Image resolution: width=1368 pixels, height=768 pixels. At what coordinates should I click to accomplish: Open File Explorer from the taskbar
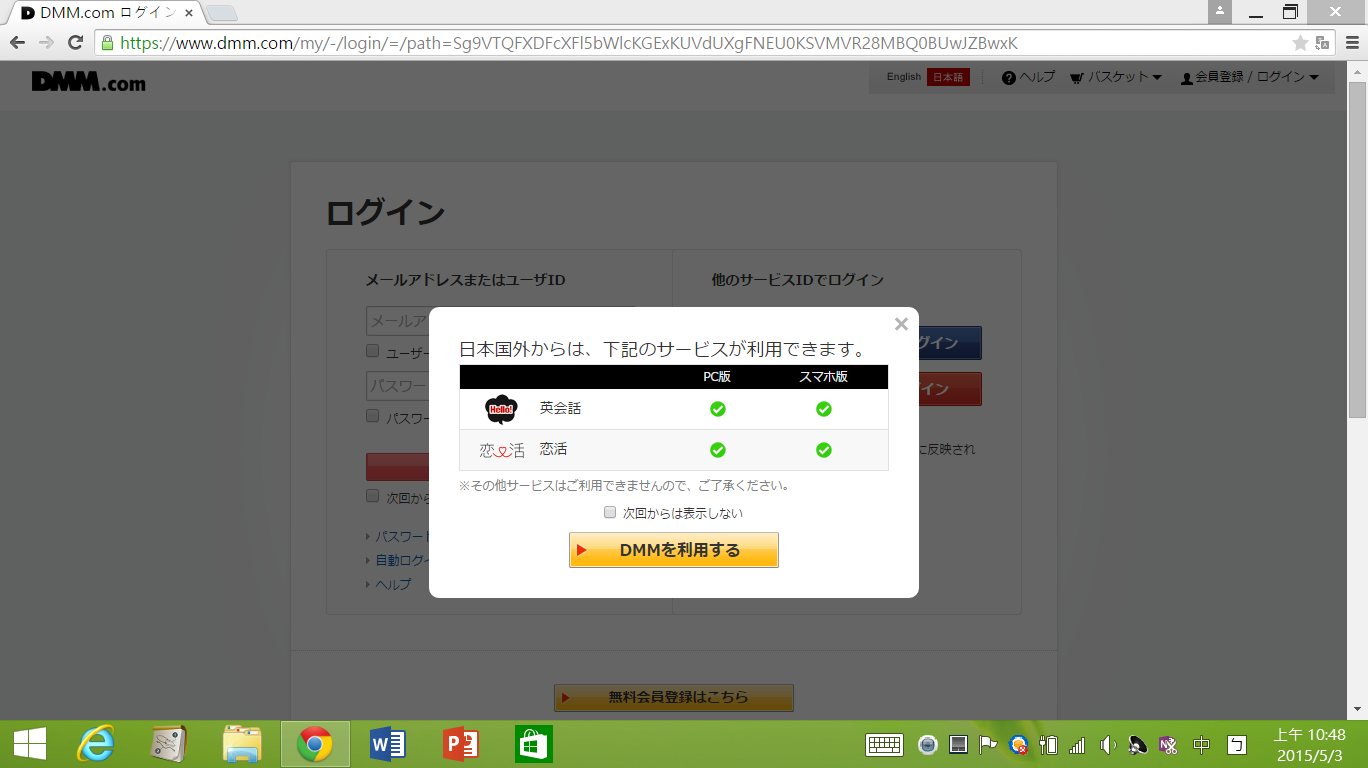[242, 744]
